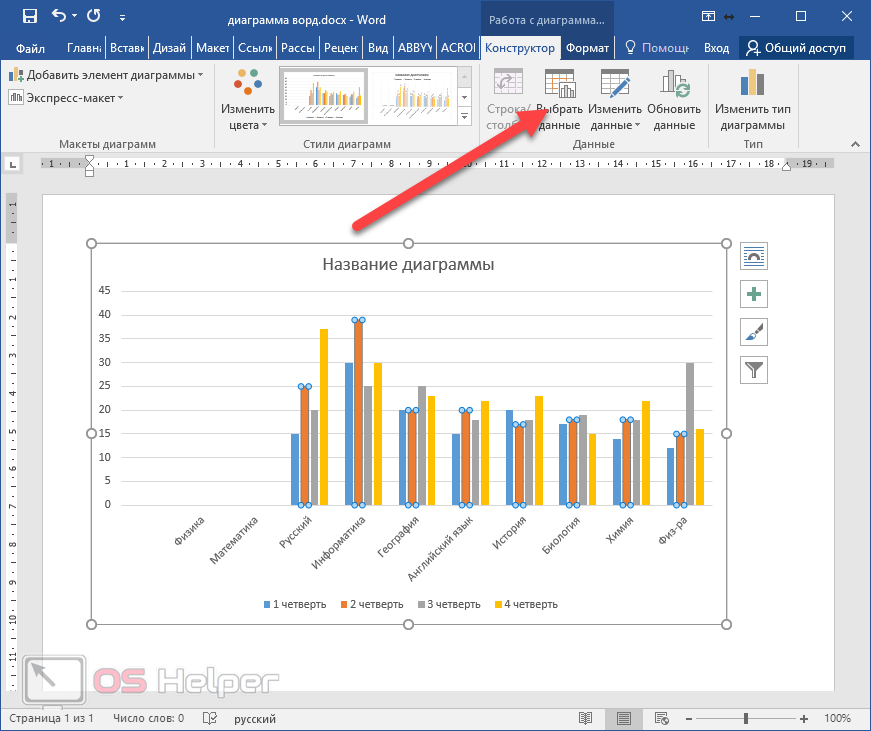The height and width of the screenshot is (731, 871).
Task: Switch to the Формат ribbon tab
Action: click(x=585, y=48)
